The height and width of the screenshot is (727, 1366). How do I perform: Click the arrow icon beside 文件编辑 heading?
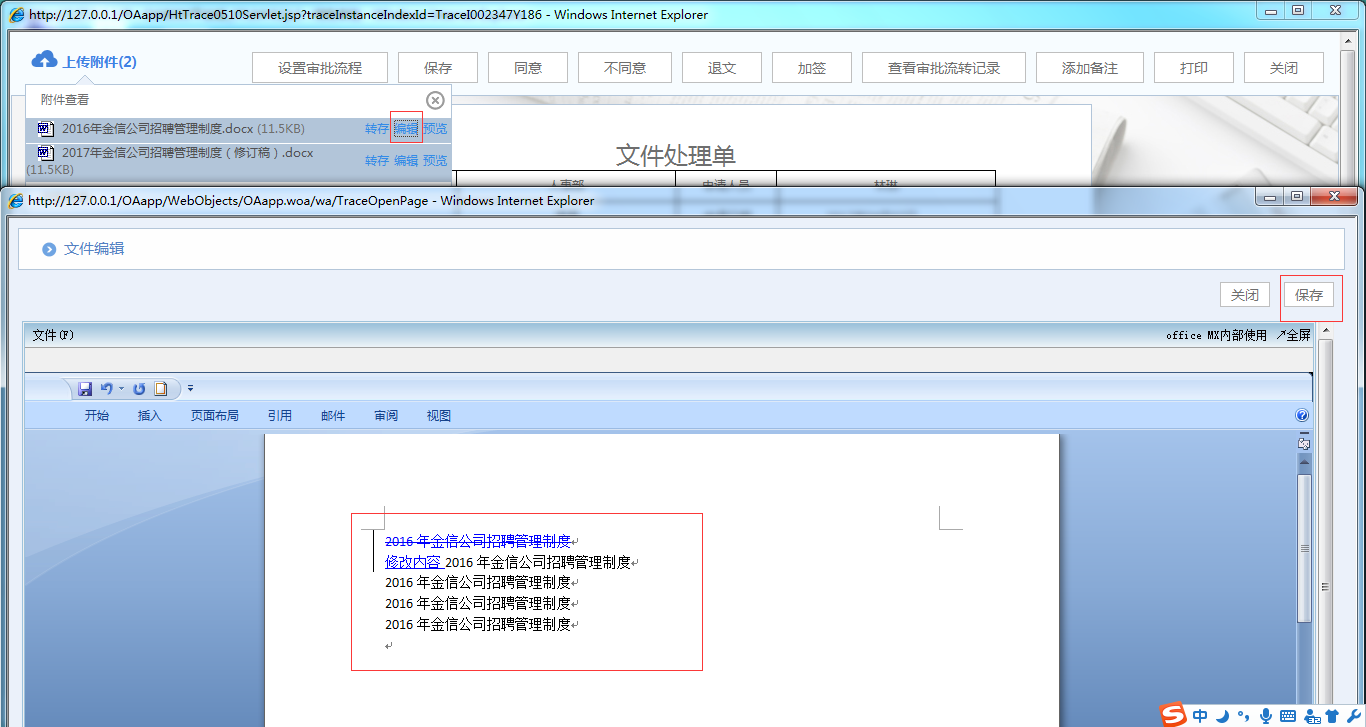(49, 249)
